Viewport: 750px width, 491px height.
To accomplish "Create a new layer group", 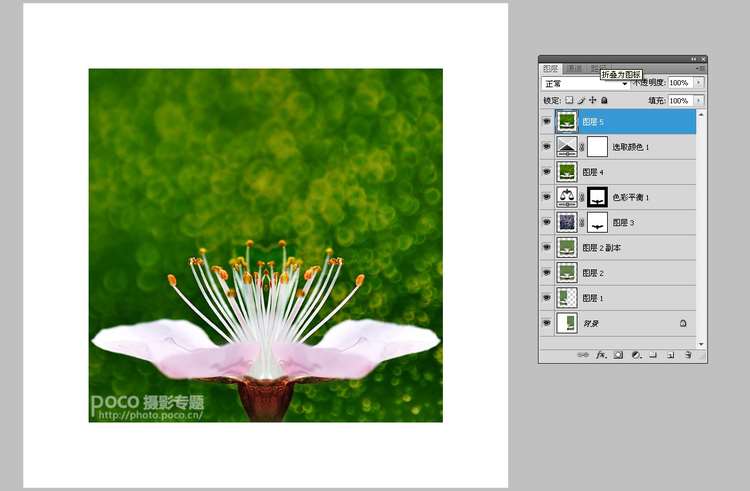I will click(654, 354).
